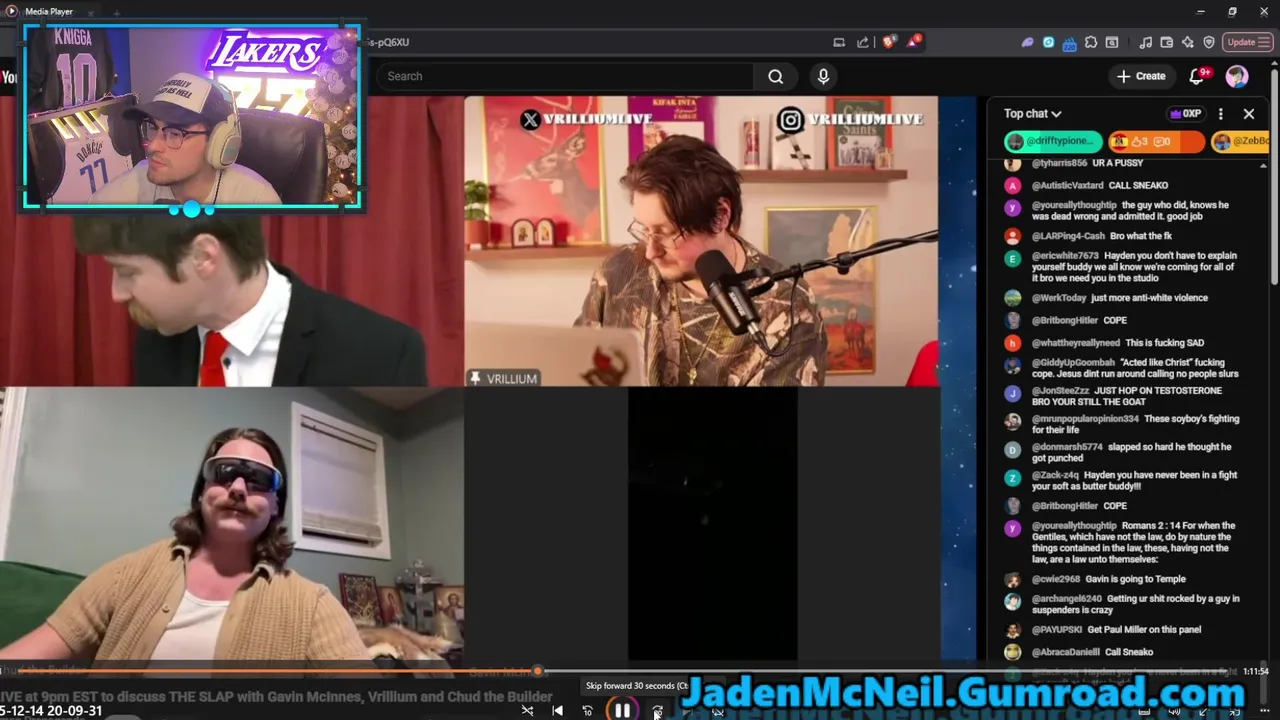Click the X logo next to VRILLIUMLIVE

531,119
